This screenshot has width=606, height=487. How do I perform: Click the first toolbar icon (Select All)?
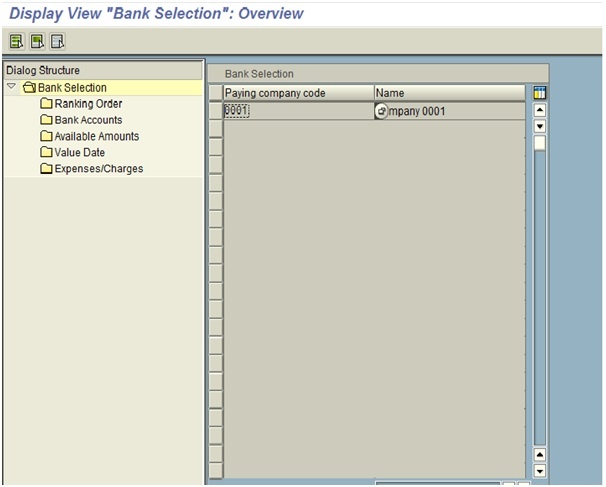pos(17,41)
